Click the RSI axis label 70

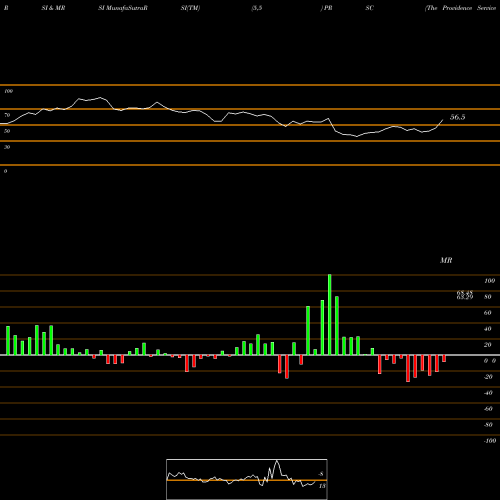(7, 115)
